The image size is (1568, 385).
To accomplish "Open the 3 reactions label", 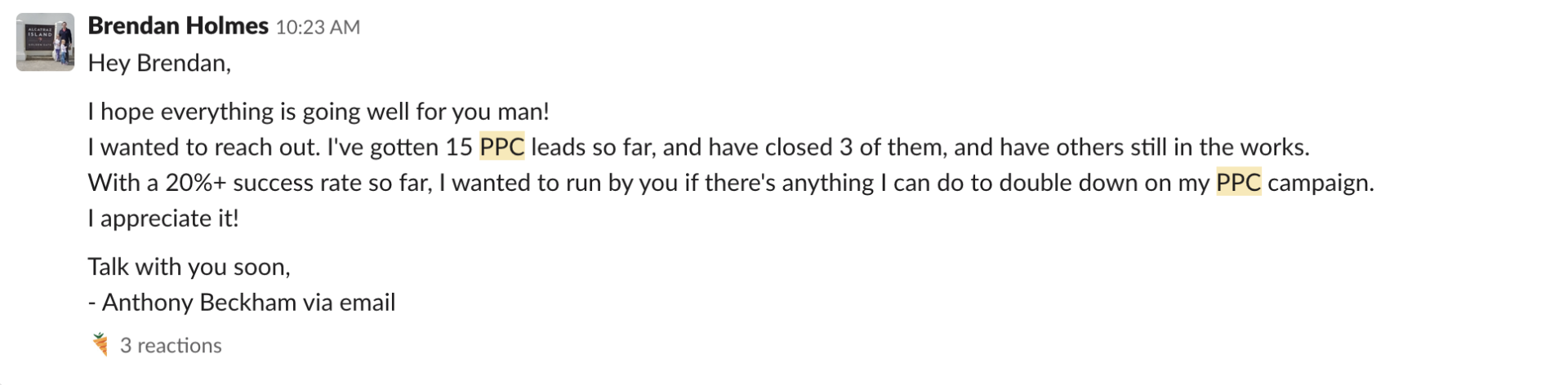I will pos(171,346).
